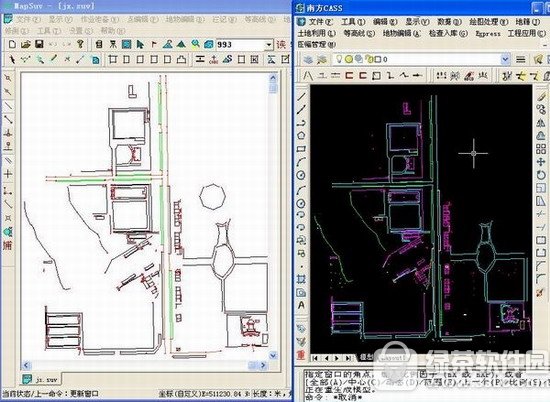Open 工程应用 menu in CASS
This screenshot has height=402, width=550.
(x=526, y=33)
